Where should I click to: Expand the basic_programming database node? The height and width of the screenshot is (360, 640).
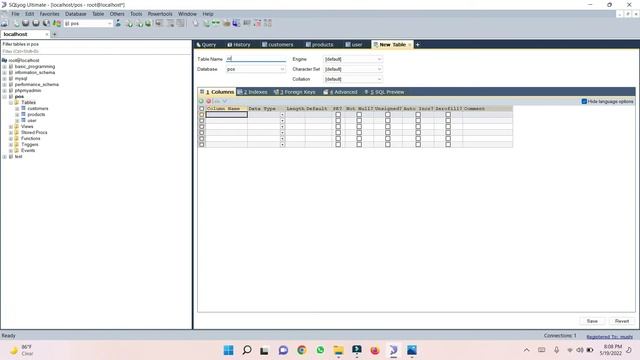coord(4,67)
